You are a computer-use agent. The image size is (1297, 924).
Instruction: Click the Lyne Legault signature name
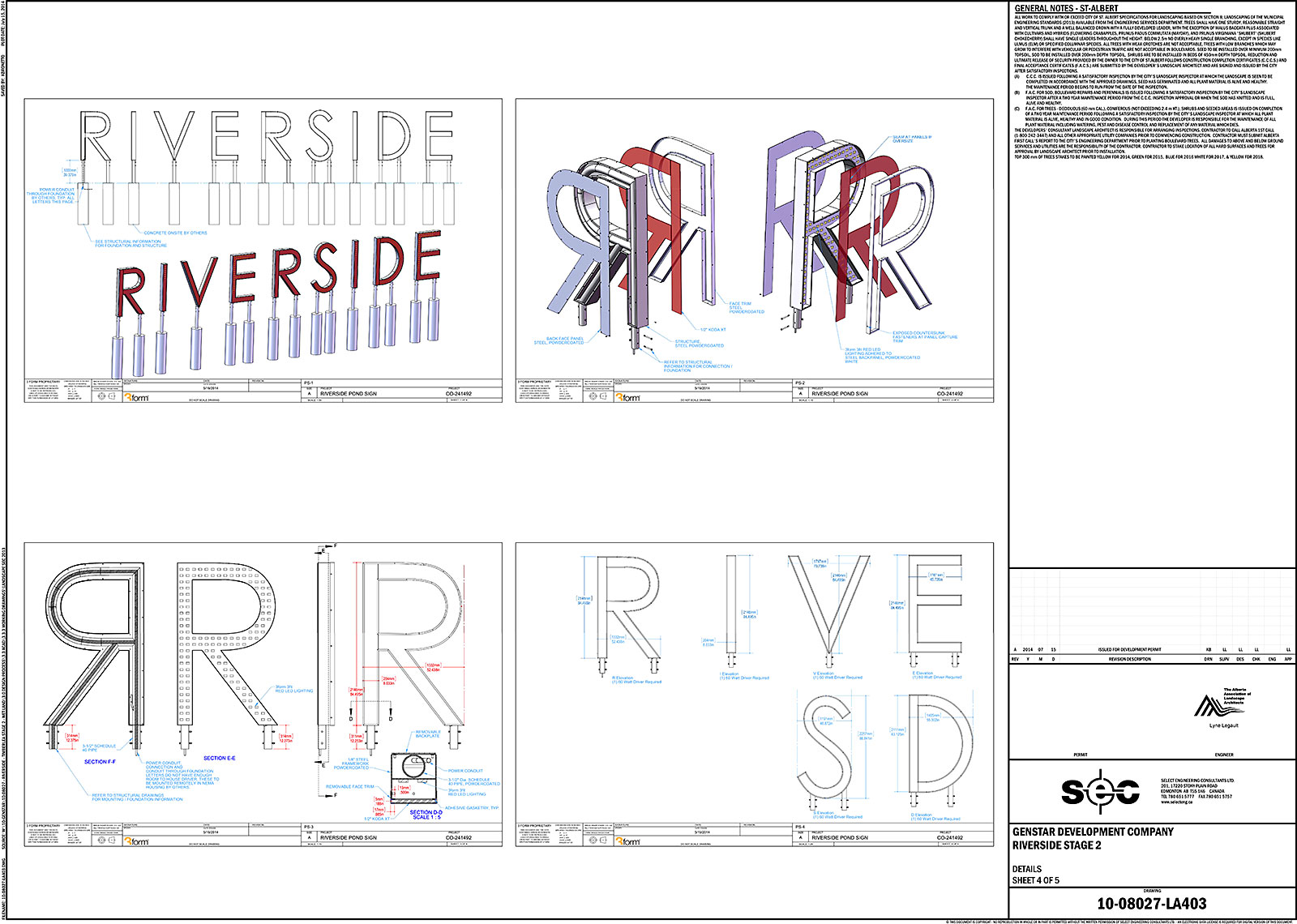click(x=1223, y=725)
